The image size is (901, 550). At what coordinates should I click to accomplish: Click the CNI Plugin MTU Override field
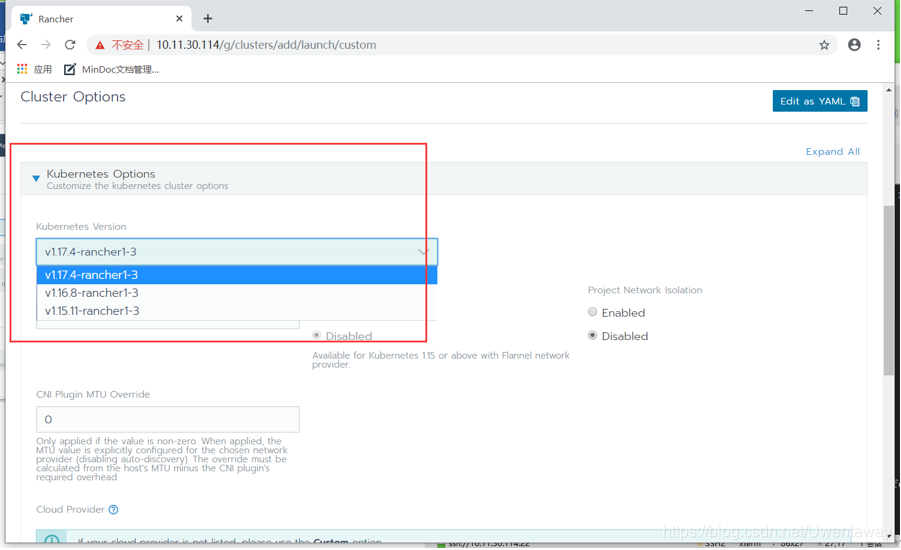coord(168,420)
